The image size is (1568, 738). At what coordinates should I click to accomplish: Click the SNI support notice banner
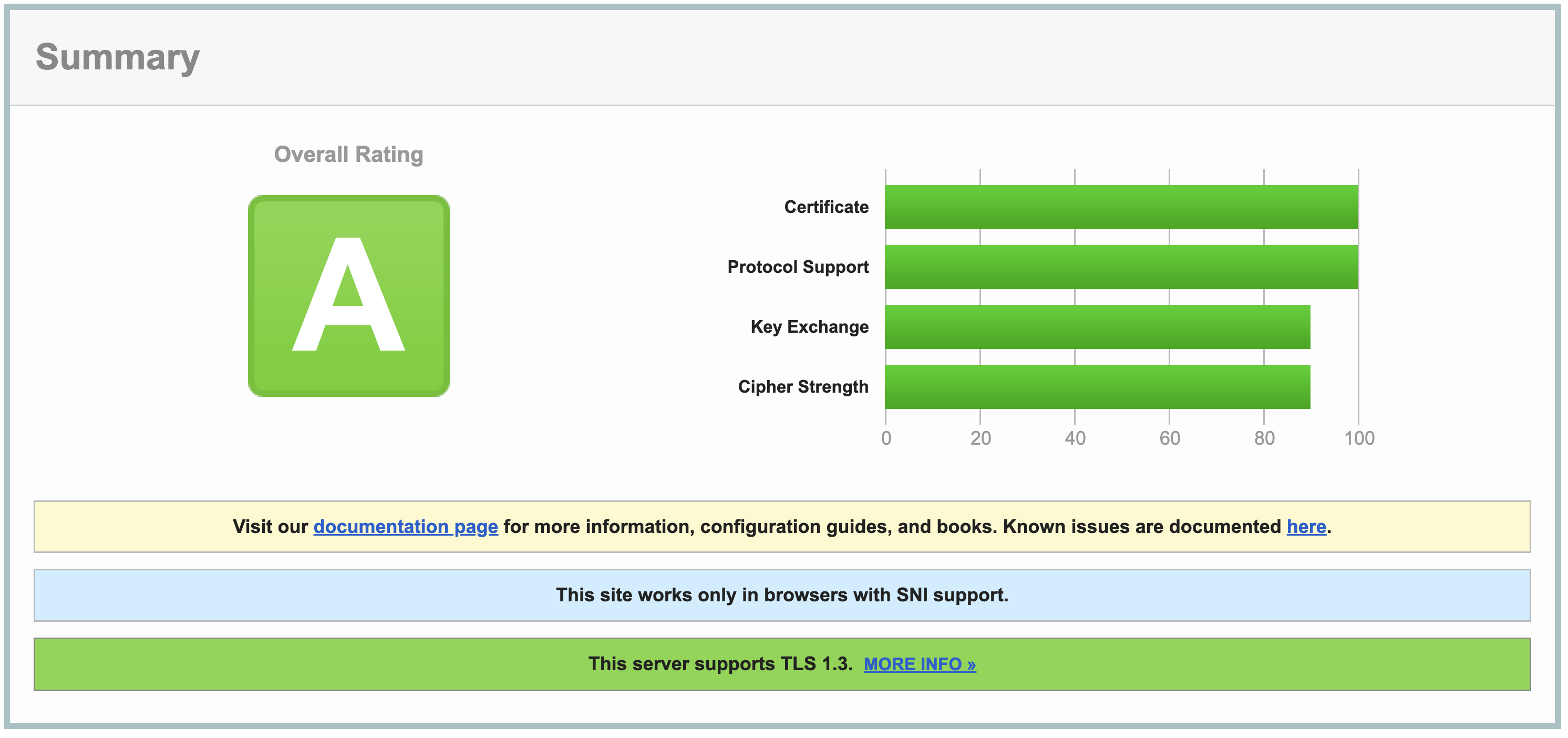[784, 595]
